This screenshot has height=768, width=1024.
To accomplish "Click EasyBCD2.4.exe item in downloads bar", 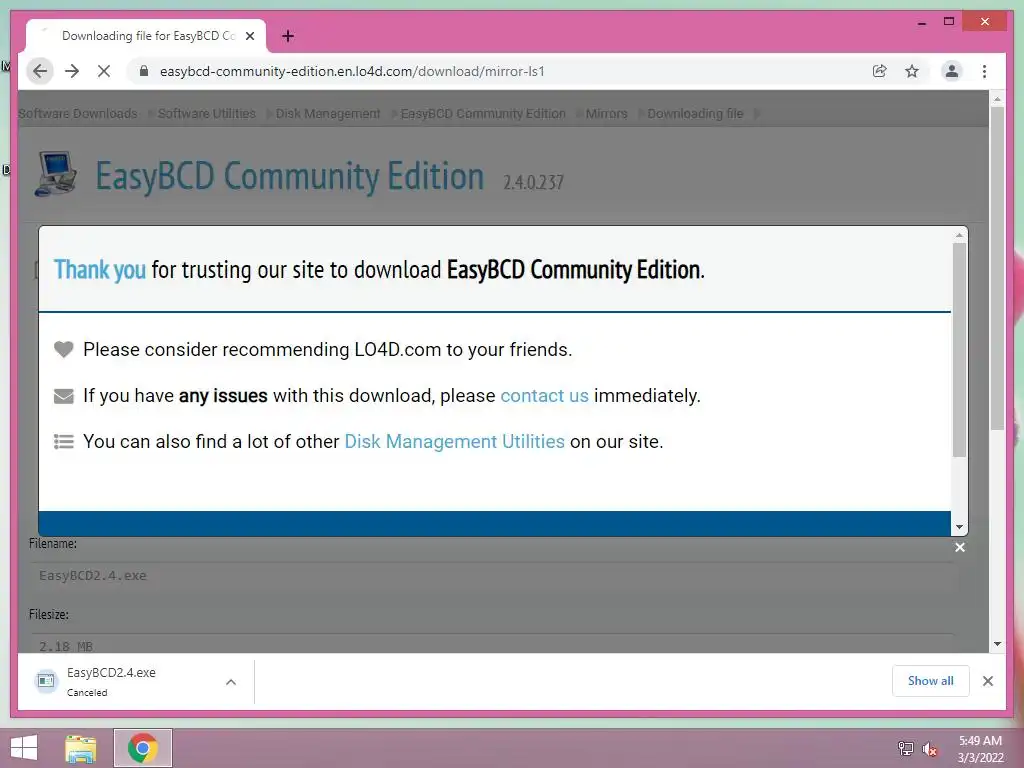I will click(111, 681).
